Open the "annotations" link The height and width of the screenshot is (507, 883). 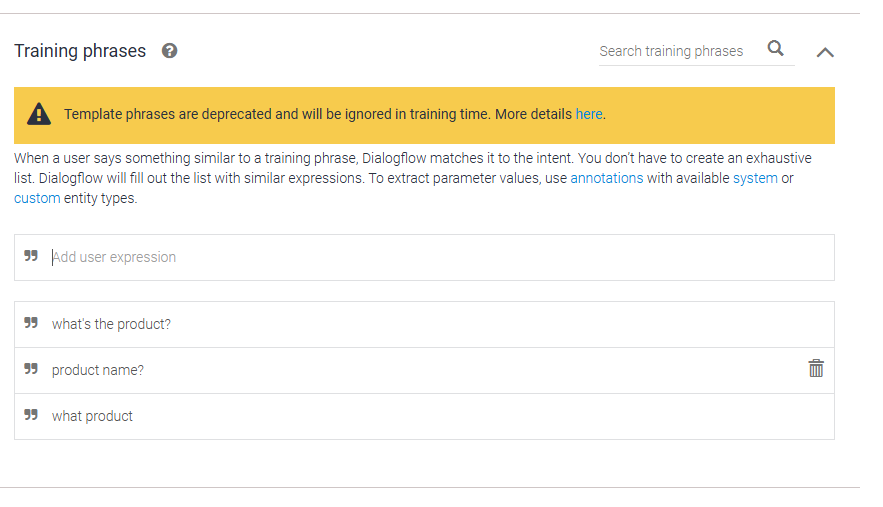607,178
